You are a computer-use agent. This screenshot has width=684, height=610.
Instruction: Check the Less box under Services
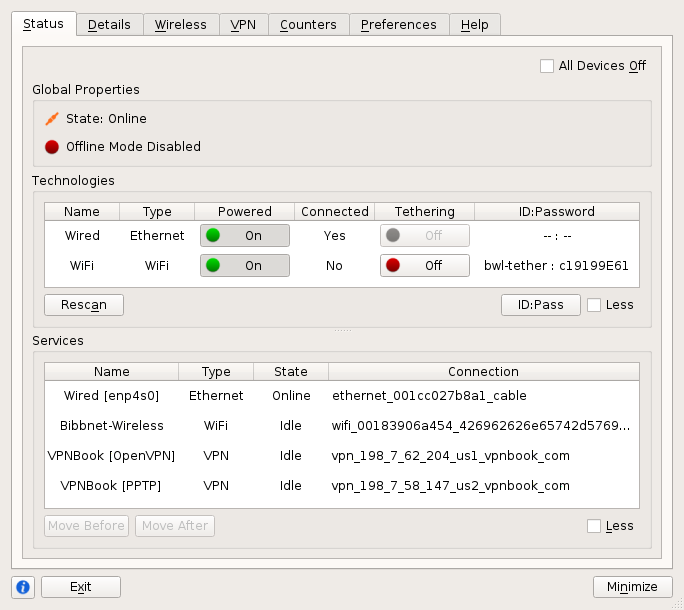pos(594,526)
